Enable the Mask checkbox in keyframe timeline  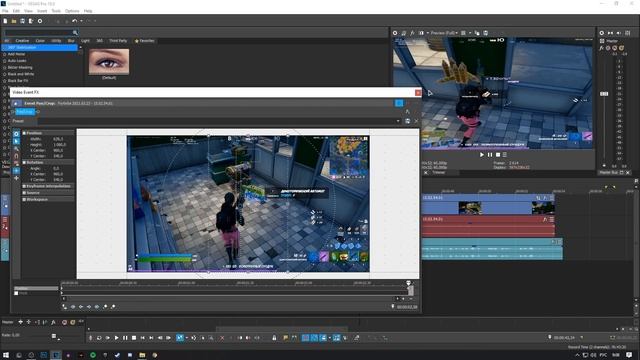click(16, 293)
